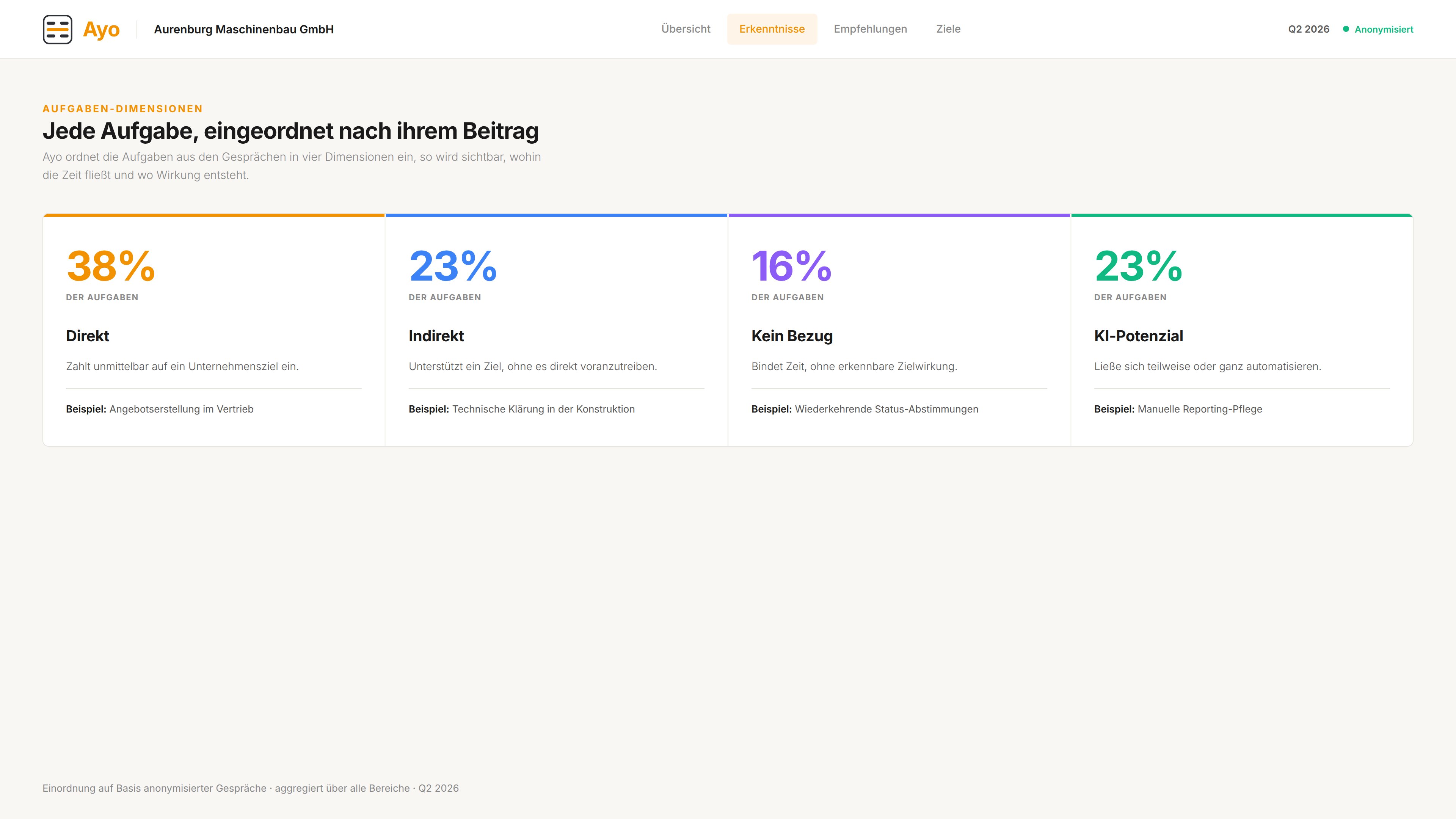Click the Anonymisiert status label
This screenshot has height=819, width=1456.
(x=1384, y=30)
